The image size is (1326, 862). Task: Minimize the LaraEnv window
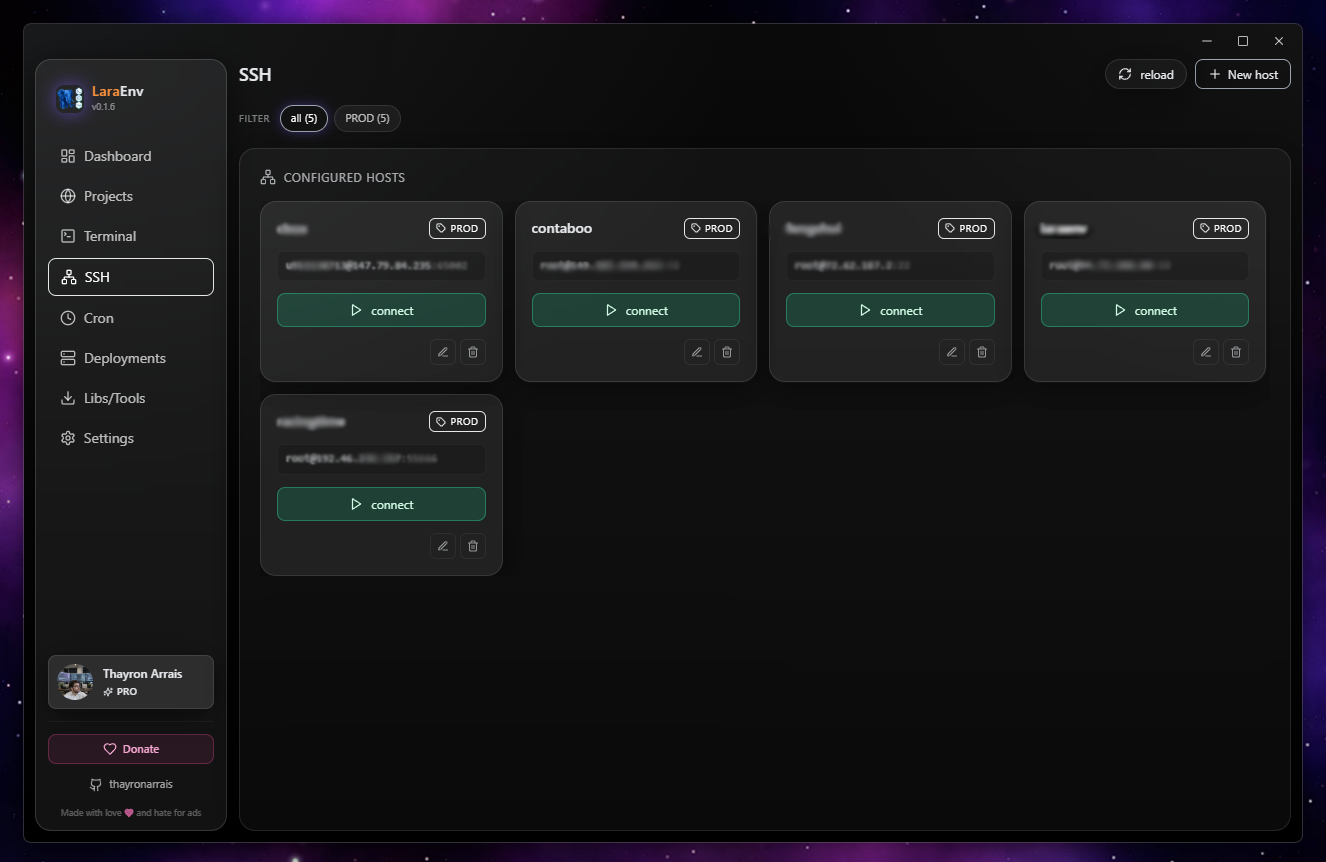click(1208, 41)
